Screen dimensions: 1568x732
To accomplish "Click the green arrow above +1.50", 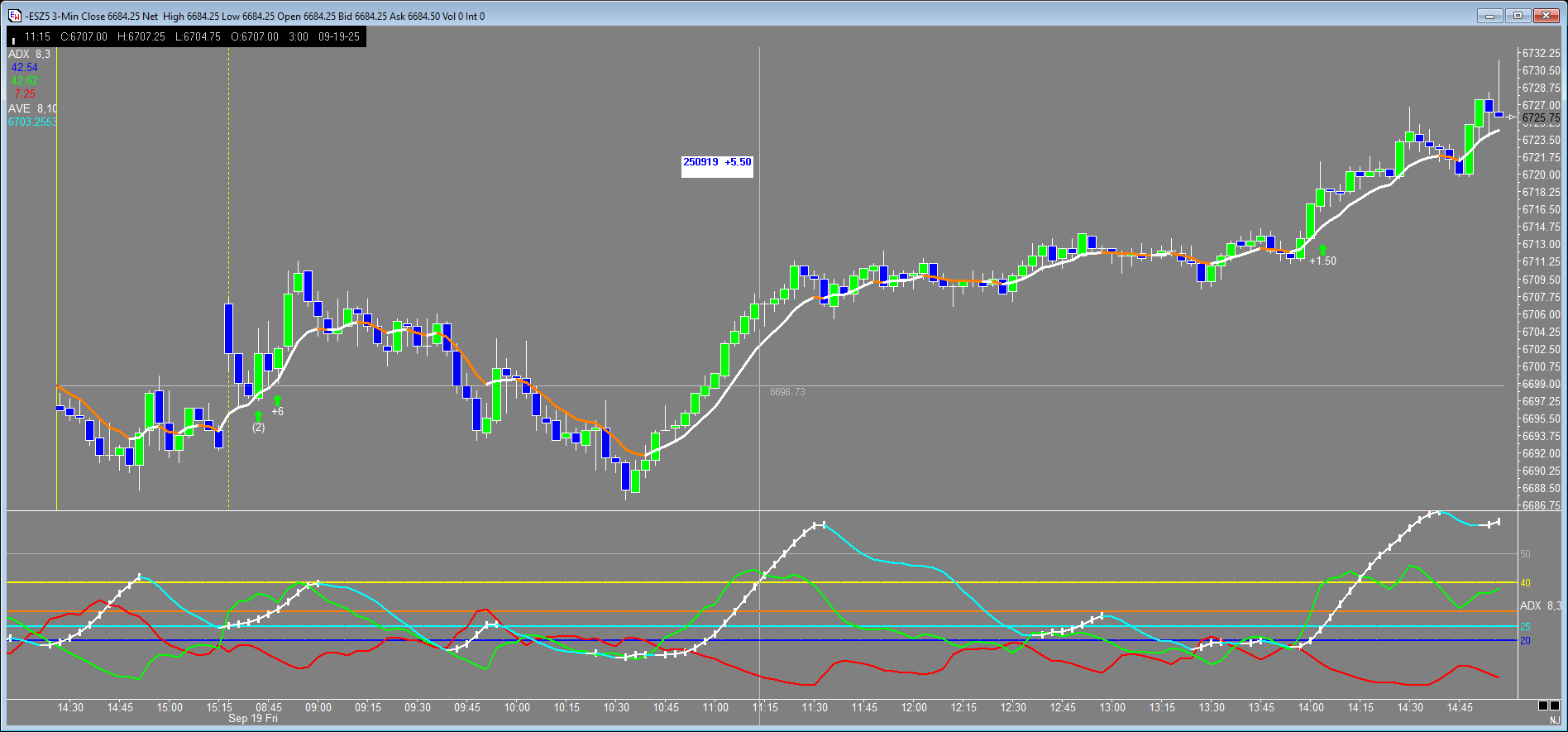I will click(x=1322, y=249).
